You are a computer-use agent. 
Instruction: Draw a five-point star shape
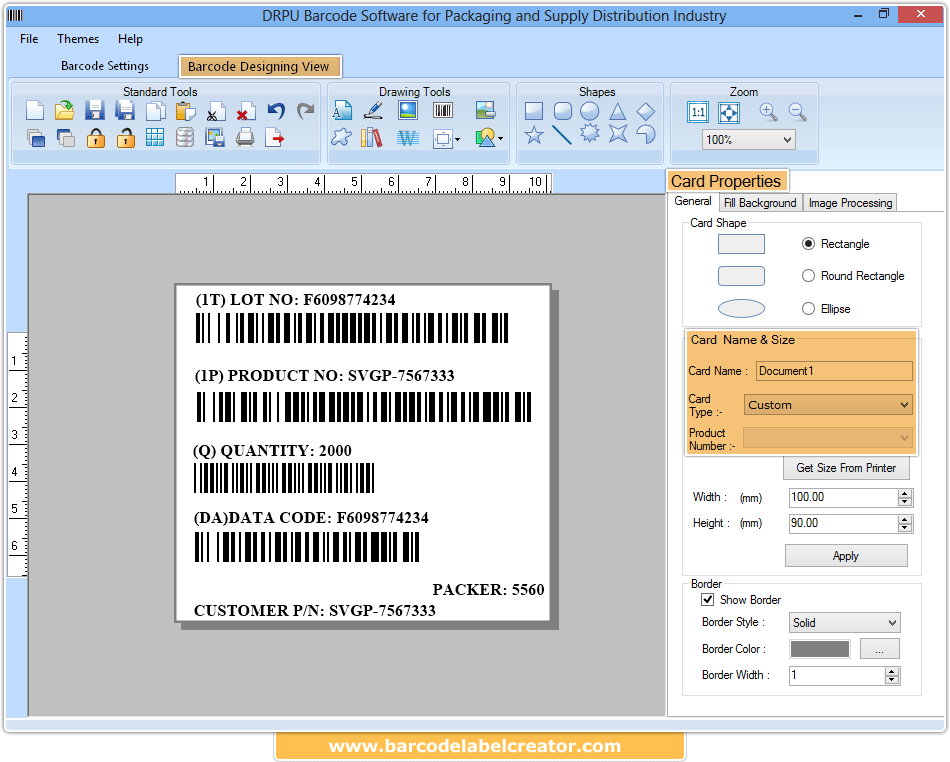pos(534,134)
